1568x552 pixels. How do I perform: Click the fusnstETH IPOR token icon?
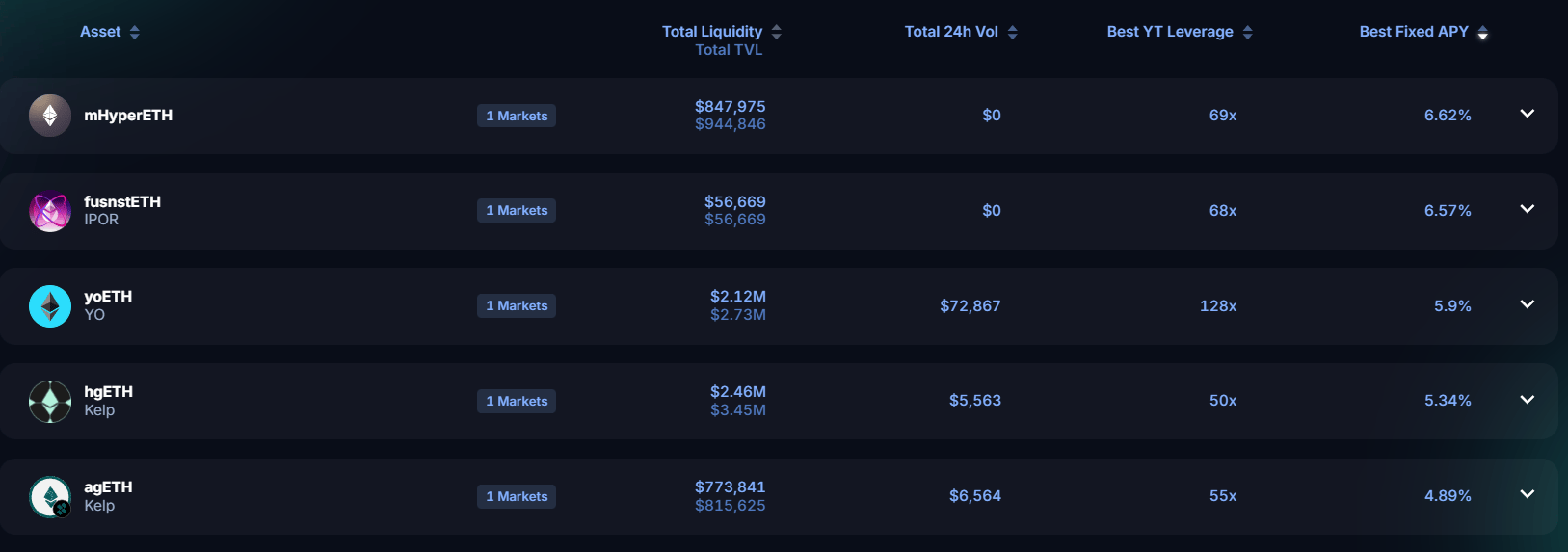point(50,211)
